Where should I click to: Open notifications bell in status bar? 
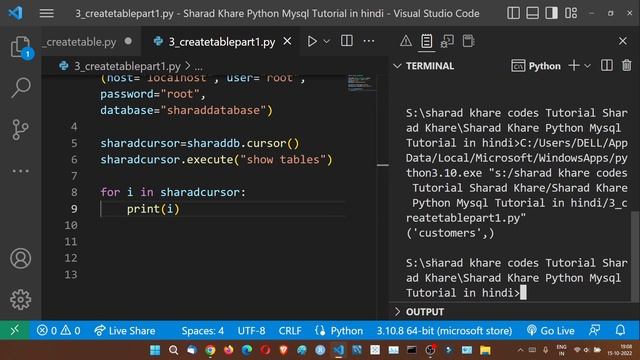click(620, 330)
